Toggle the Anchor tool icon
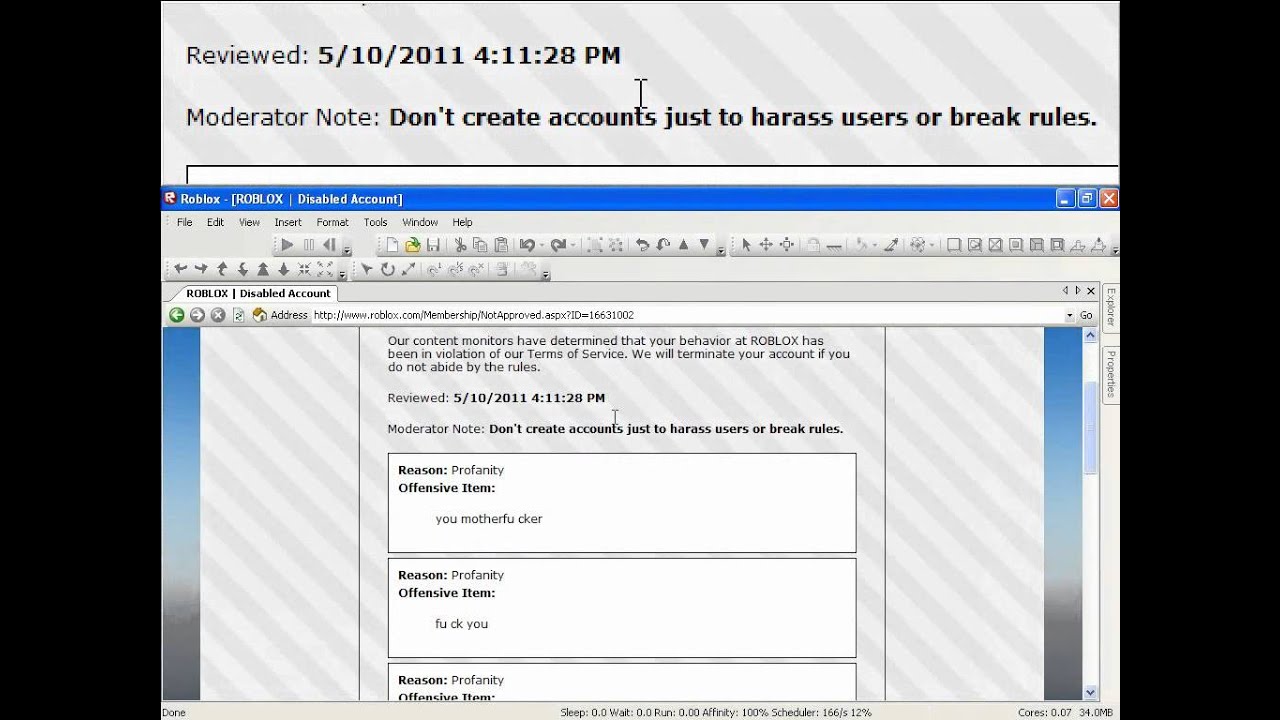Screen dimensions: 1280x720 pyautogui.click(x=834, y=245)
